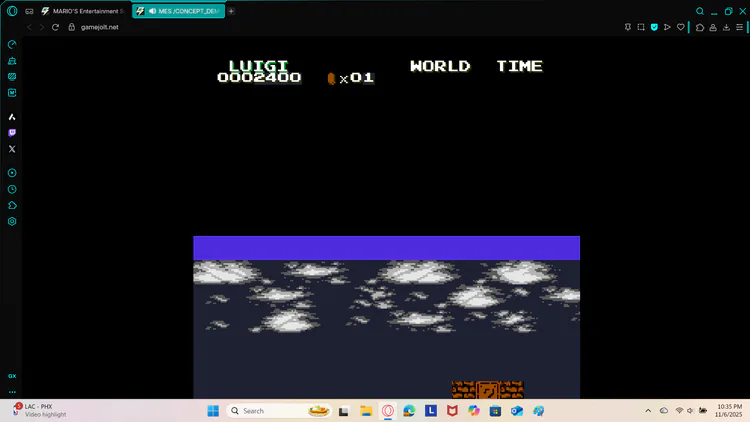Screen dimensions: 750x422
Task: Open McAfee from the taskbar
Action: click(452, 411)
